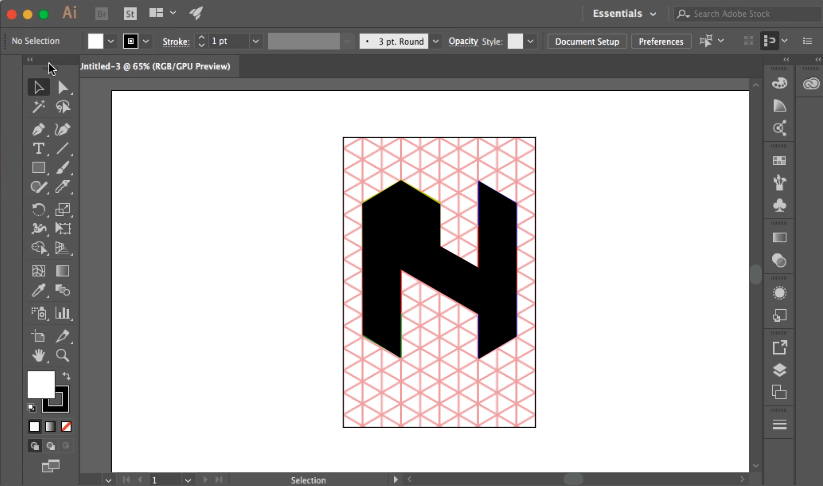Open the Essentials workspace switcher
823x486 pixels.
(x=625, y=14)
